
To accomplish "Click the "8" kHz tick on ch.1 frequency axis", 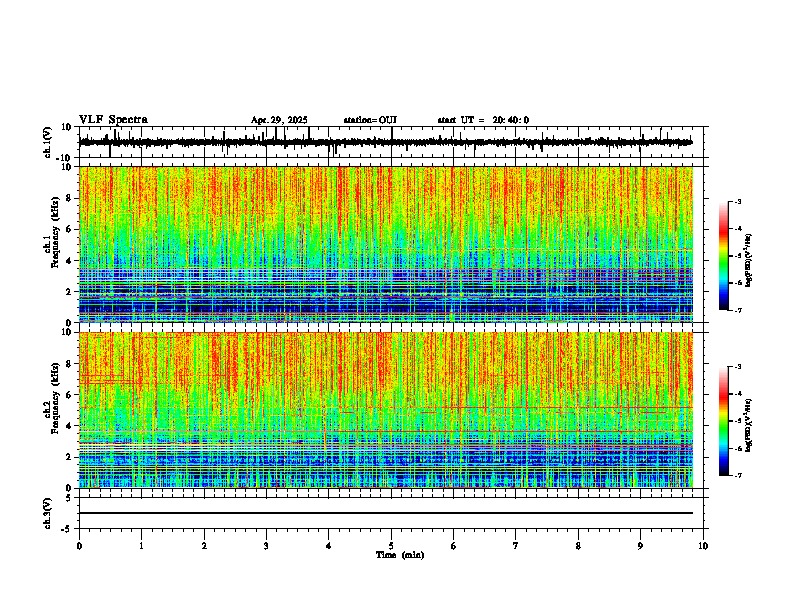I will click(69, 198).
